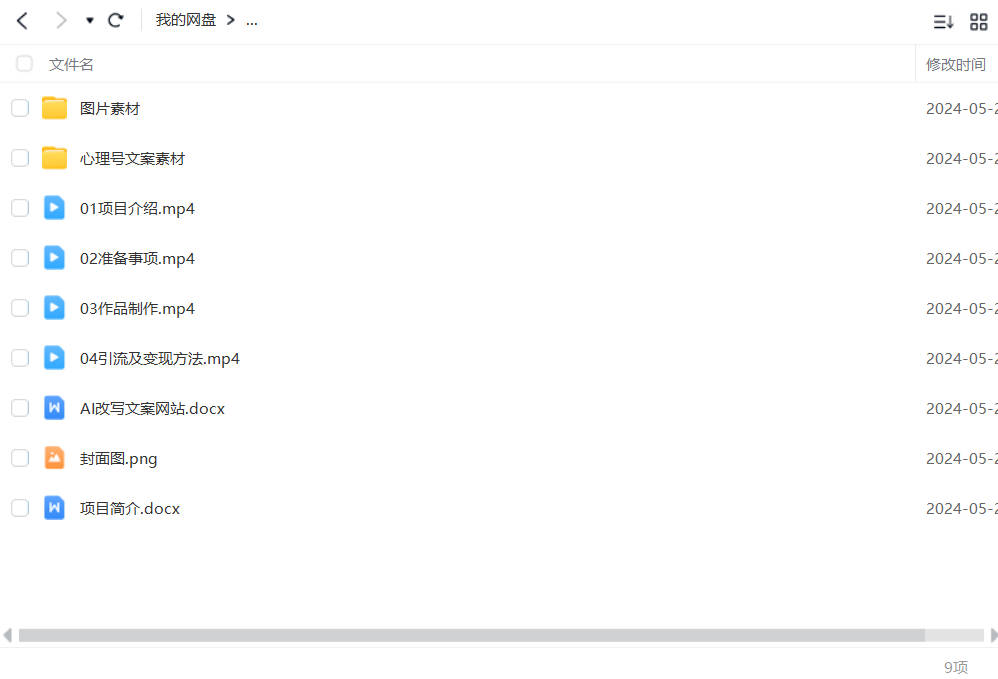Tick the select-all checkbox beside 文件名

tap(24, 64)
